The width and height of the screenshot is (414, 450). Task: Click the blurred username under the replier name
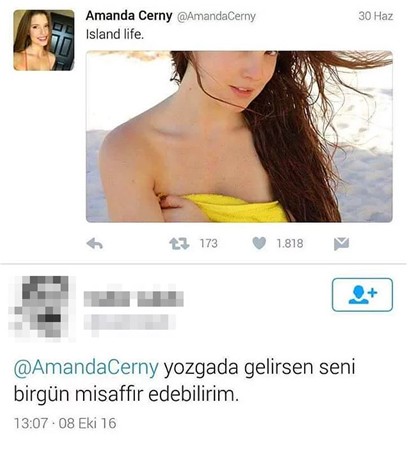(x=129, y=322)
